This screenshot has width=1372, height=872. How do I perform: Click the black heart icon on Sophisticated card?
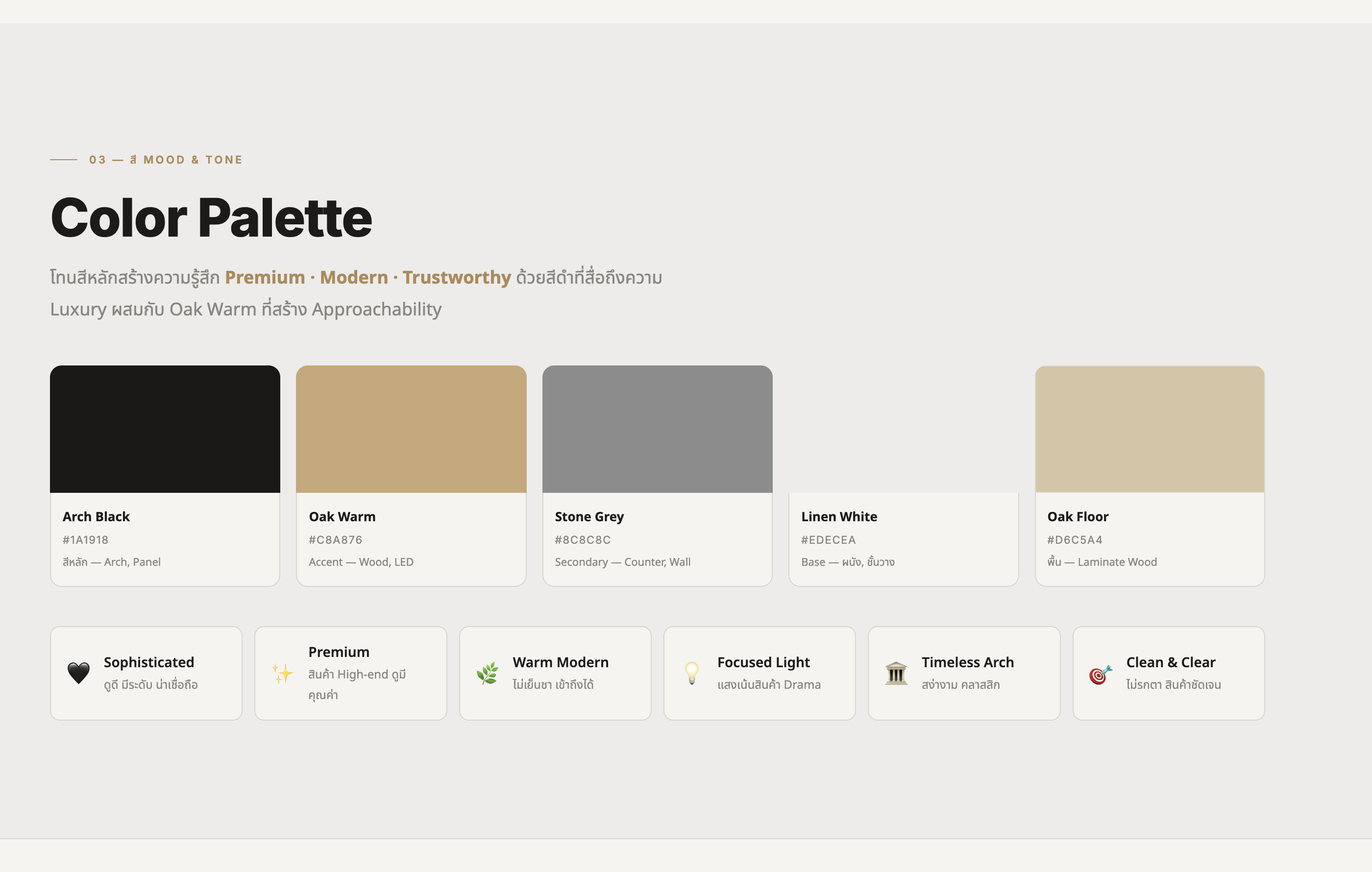point(78,673)
